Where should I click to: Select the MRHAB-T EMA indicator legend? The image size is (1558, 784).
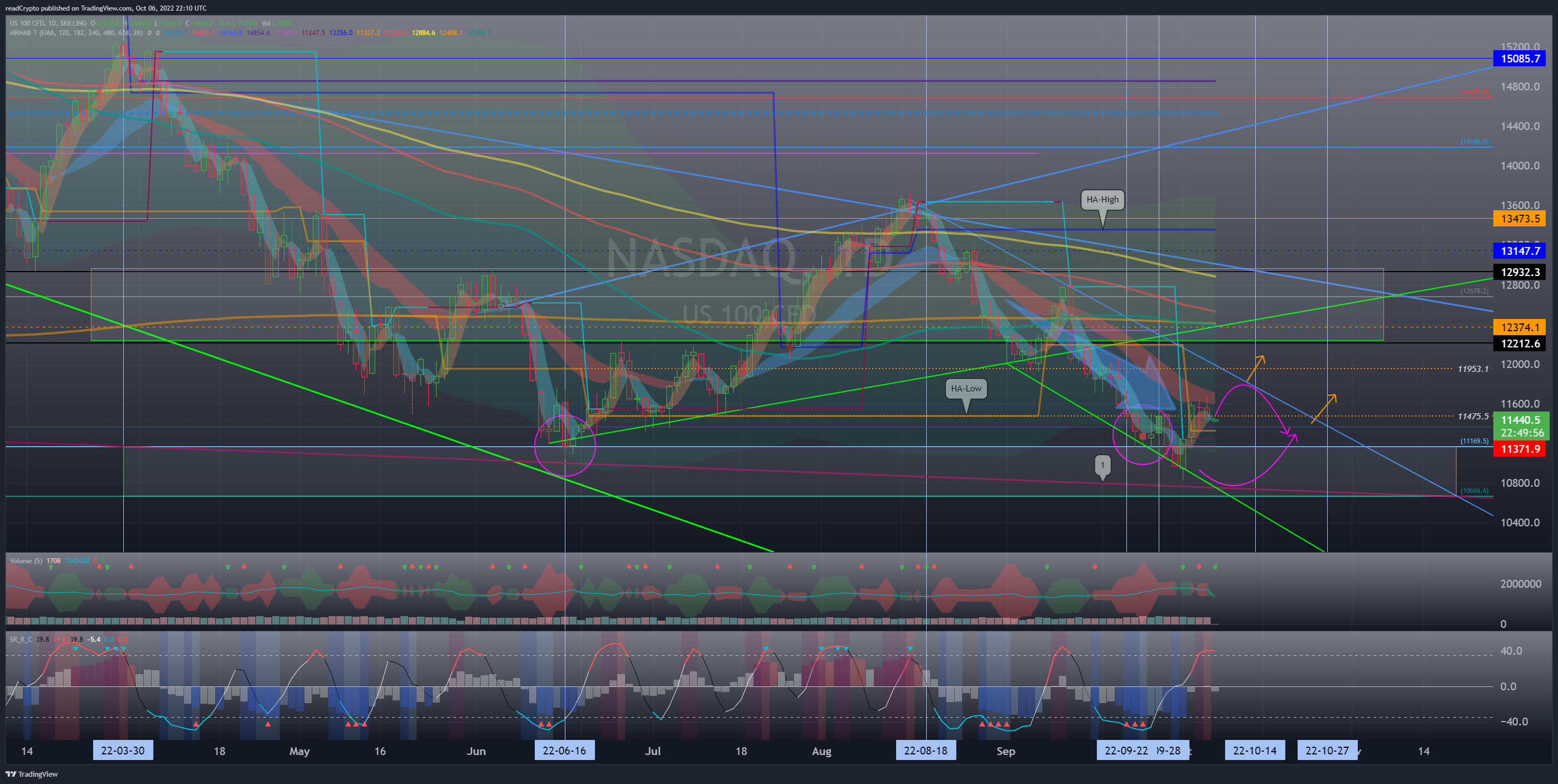click(76, 33)
